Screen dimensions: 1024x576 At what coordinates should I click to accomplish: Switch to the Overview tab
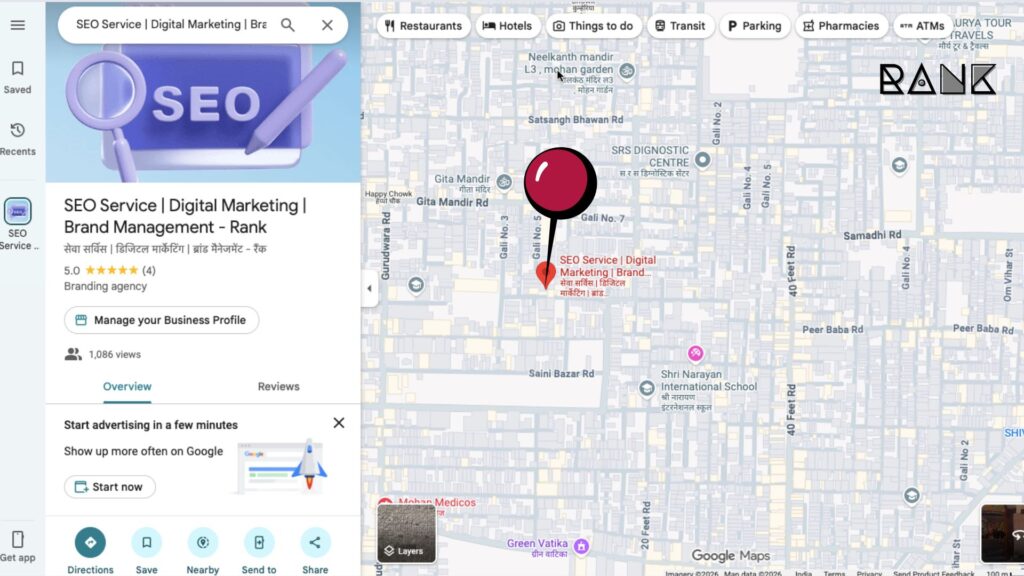127,387
